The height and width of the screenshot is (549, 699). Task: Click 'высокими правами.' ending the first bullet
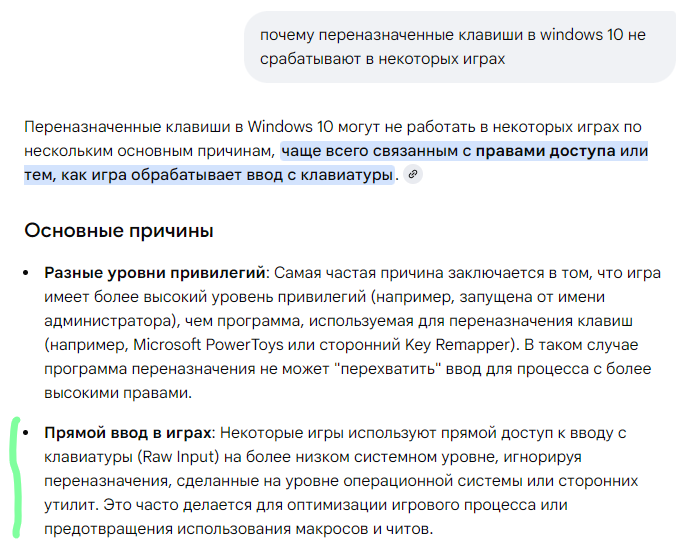[118, 393]
